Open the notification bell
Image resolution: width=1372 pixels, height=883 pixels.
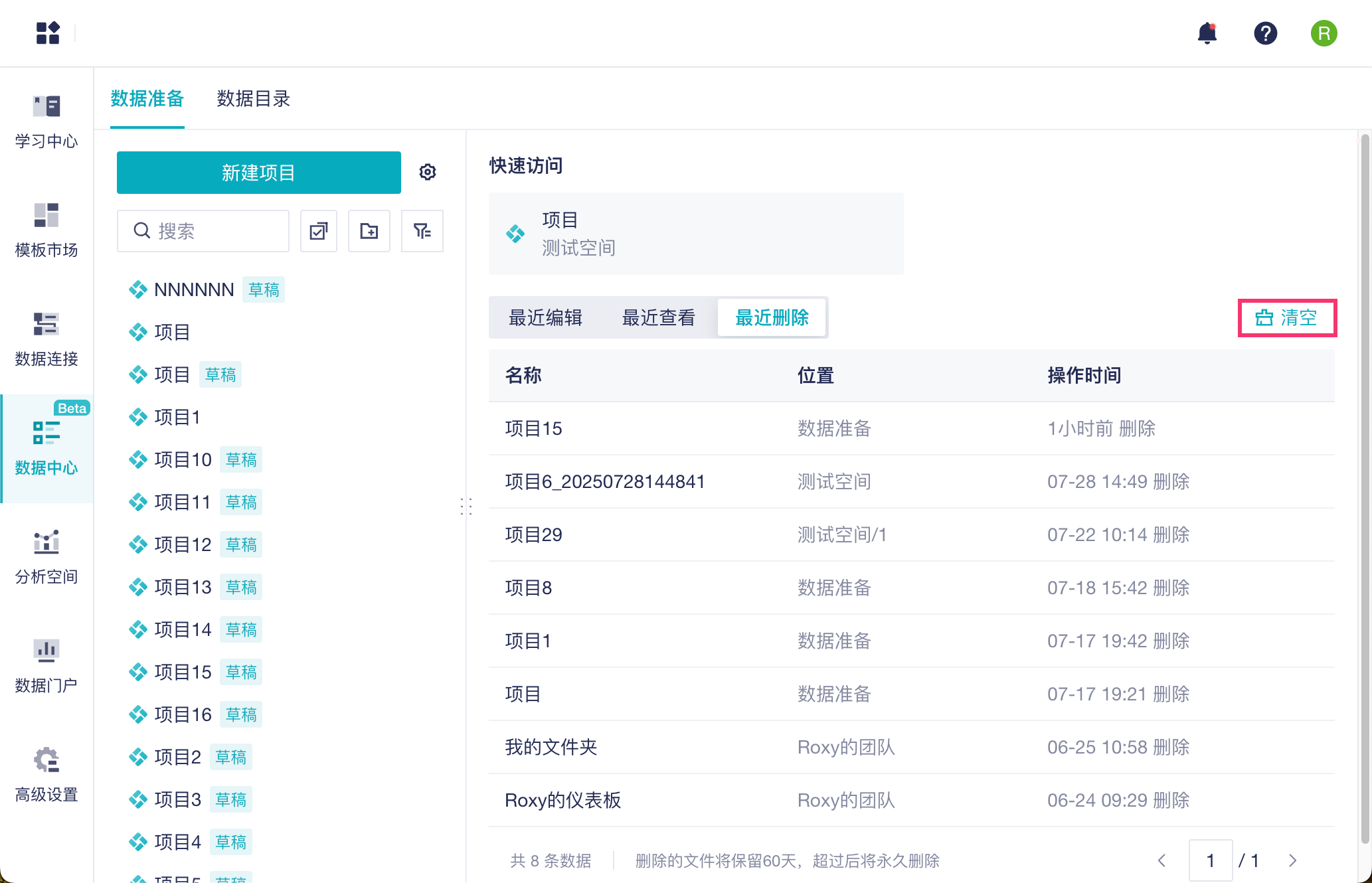[x=1207, y=33]
